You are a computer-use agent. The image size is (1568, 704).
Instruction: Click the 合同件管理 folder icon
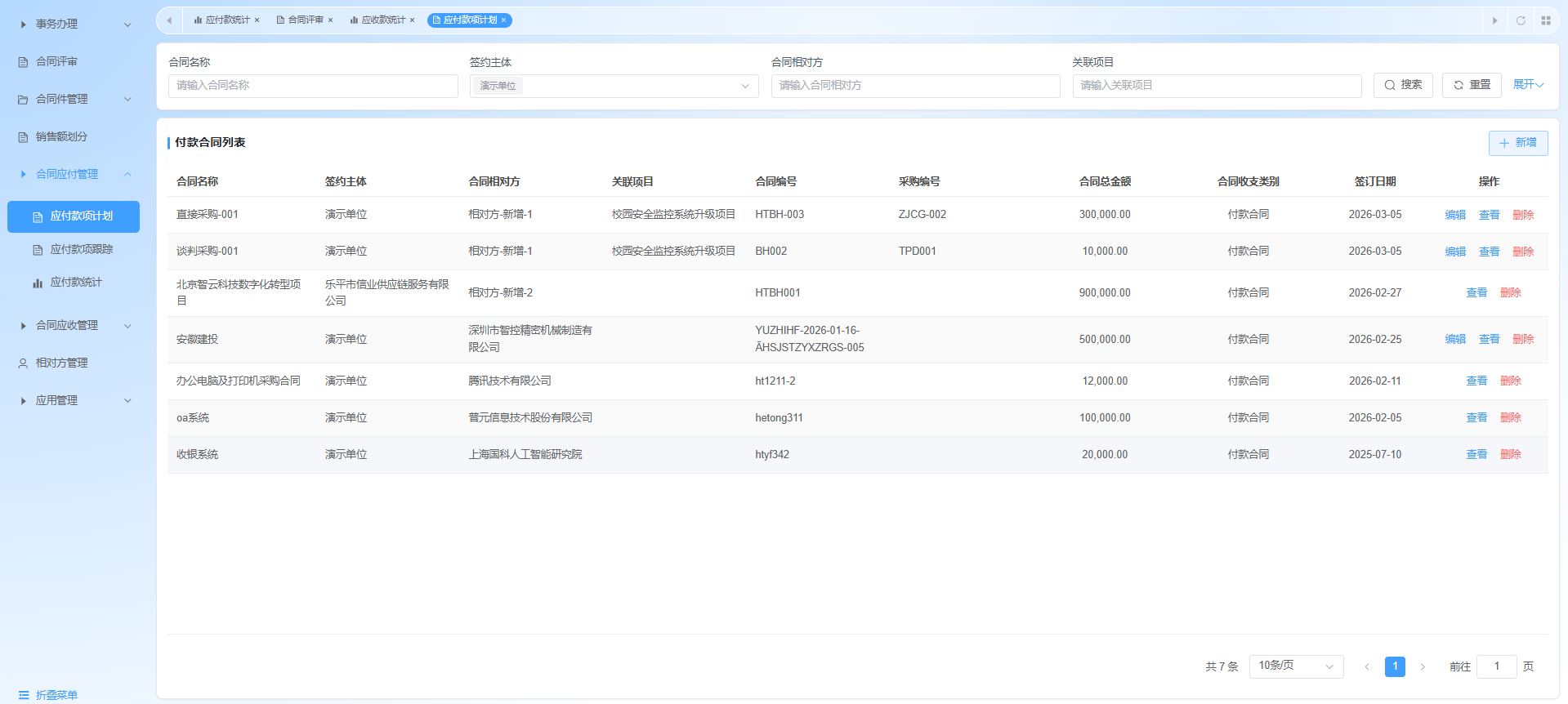pos(23,100)
